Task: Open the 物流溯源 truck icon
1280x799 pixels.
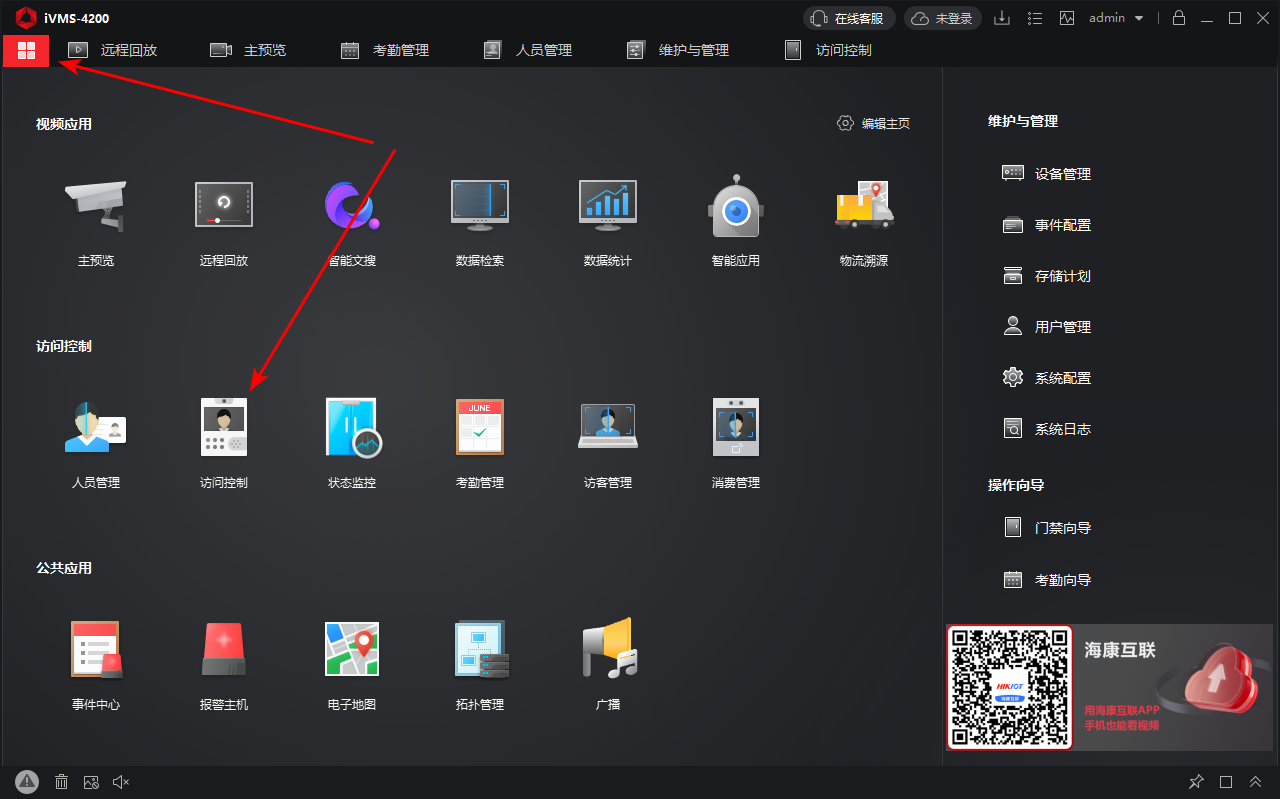Action: click(864, 207)
